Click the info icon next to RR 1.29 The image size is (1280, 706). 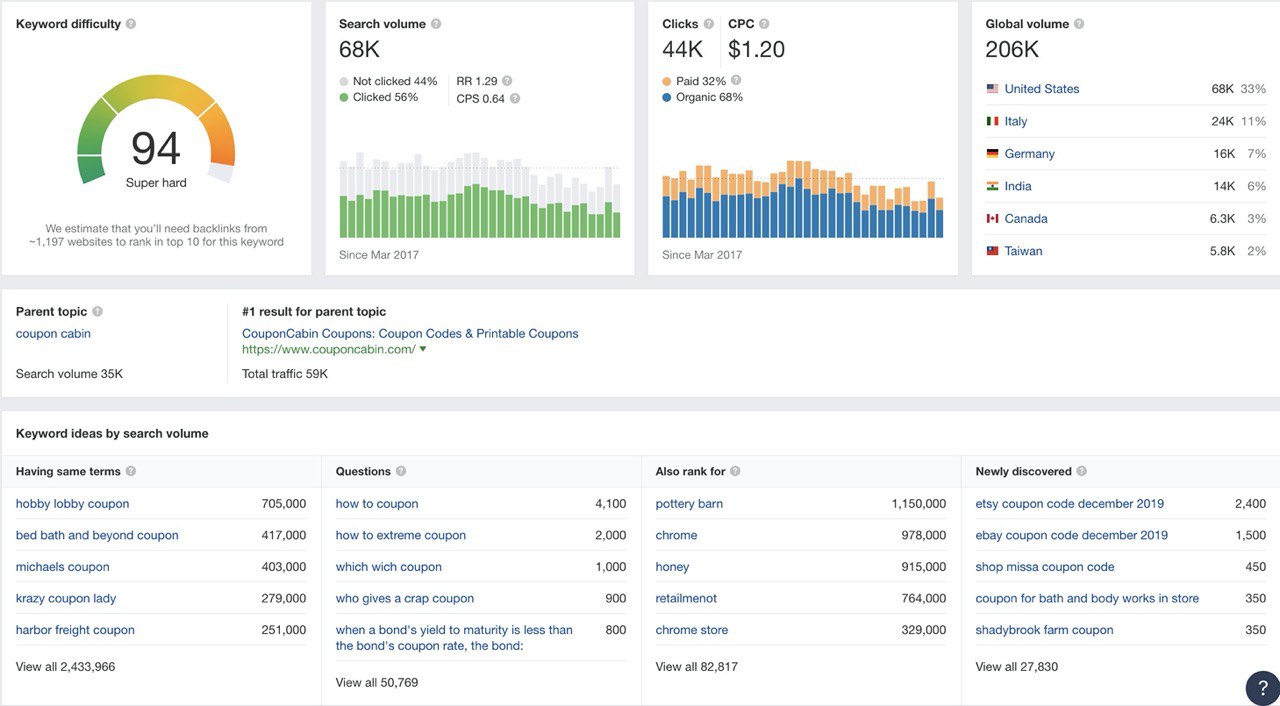507,81
